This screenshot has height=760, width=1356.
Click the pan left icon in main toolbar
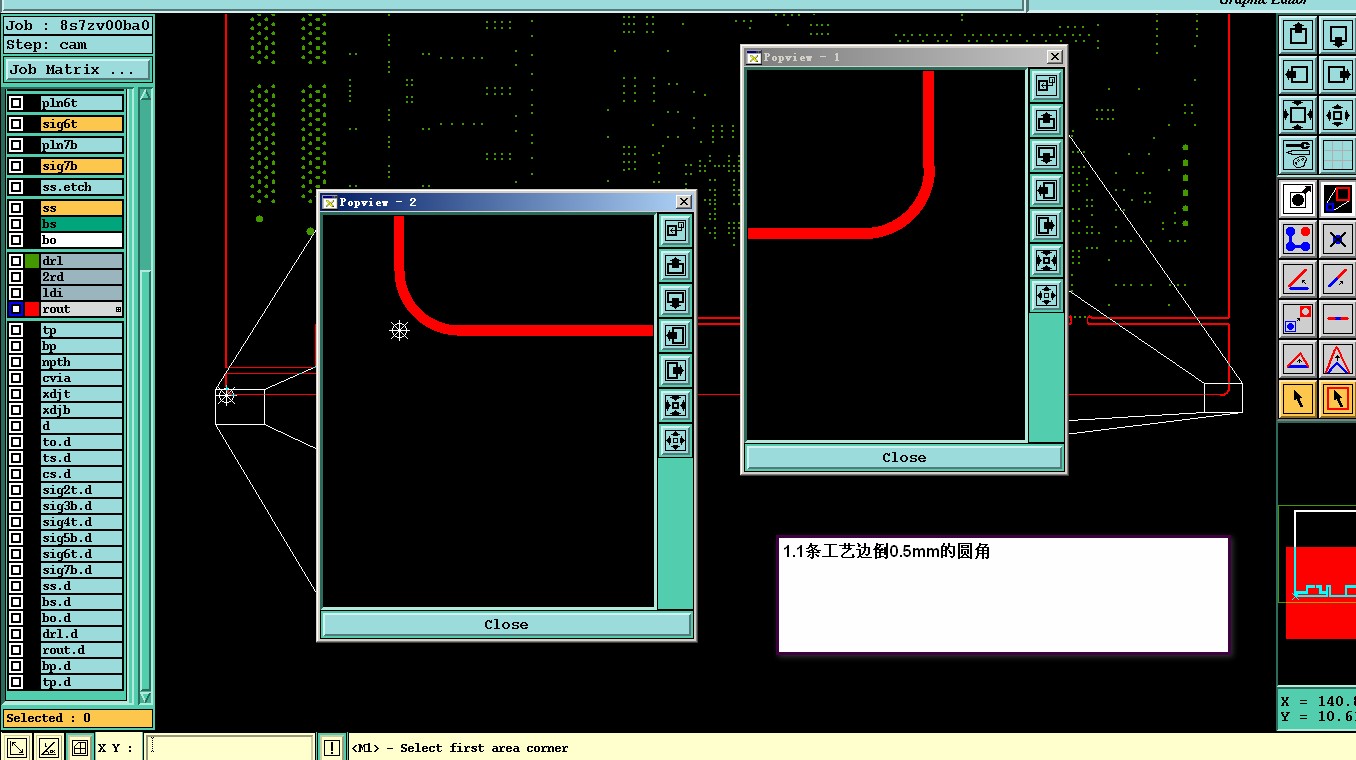(x=1298, y=75)
